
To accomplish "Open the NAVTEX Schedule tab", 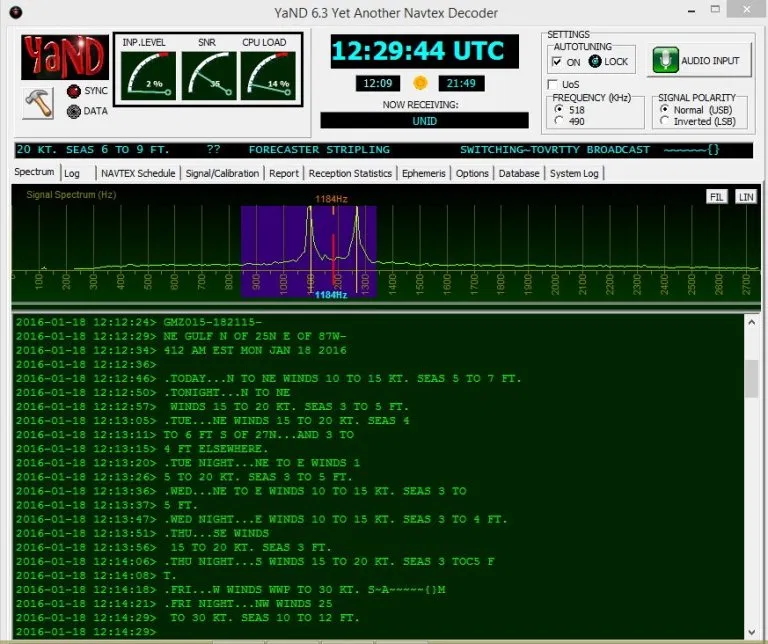I will (x=138, y=173).
